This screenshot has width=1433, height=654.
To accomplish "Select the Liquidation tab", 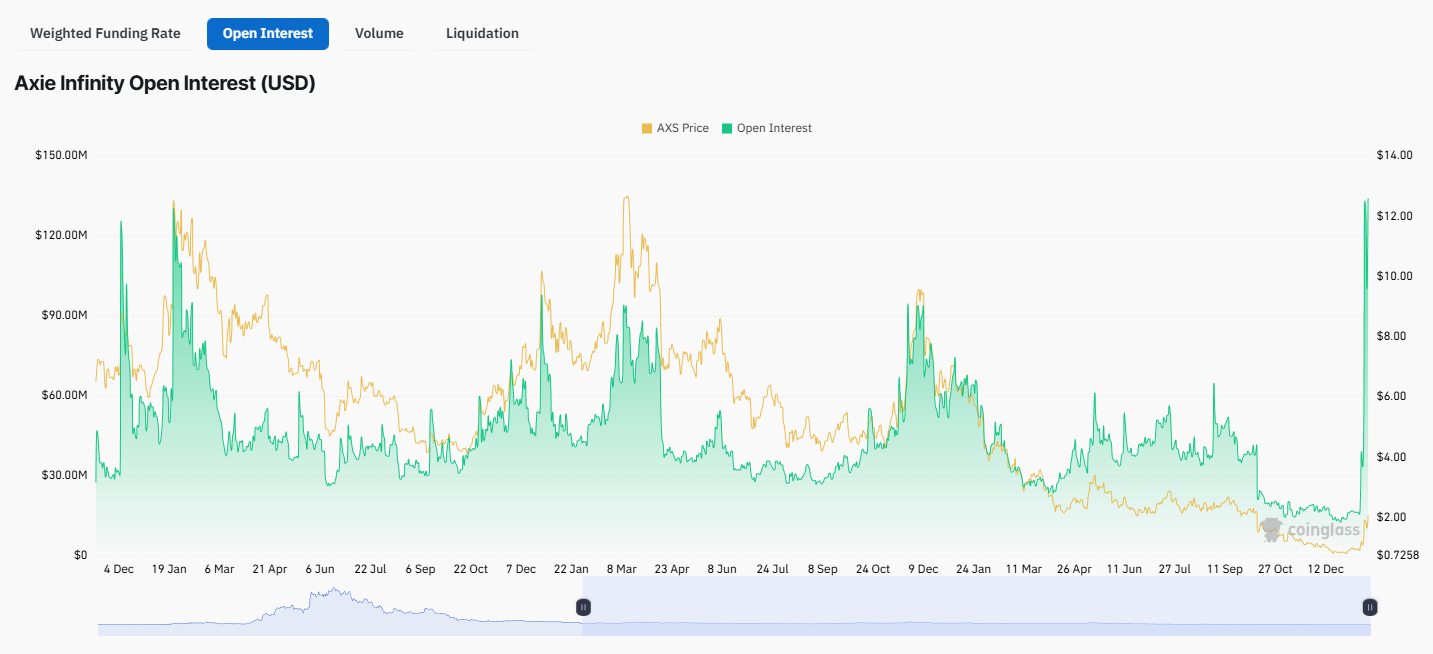I will [x=483, y=33].
